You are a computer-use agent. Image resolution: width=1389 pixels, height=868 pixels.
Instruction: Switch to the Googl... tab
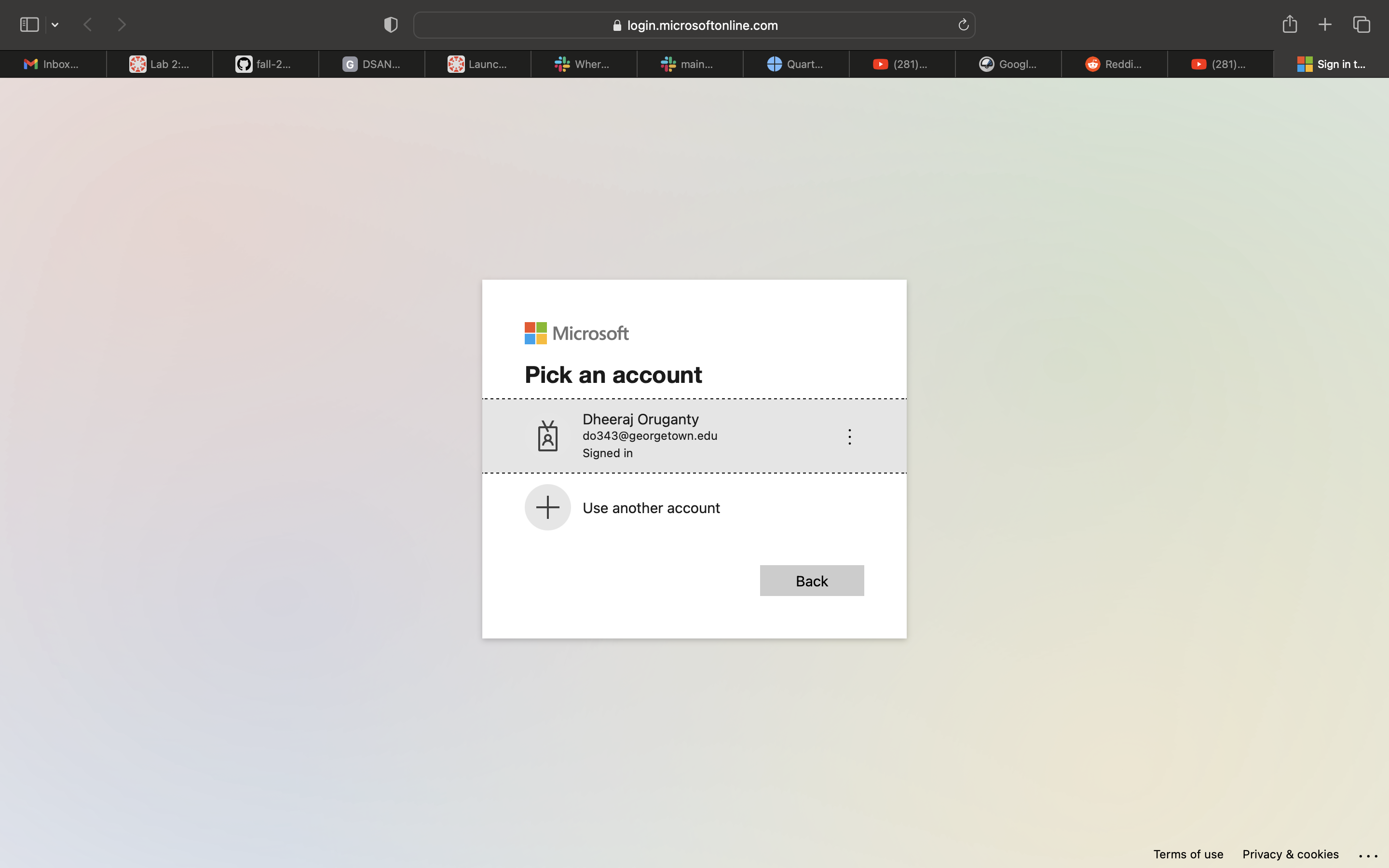pos(1009,64)
